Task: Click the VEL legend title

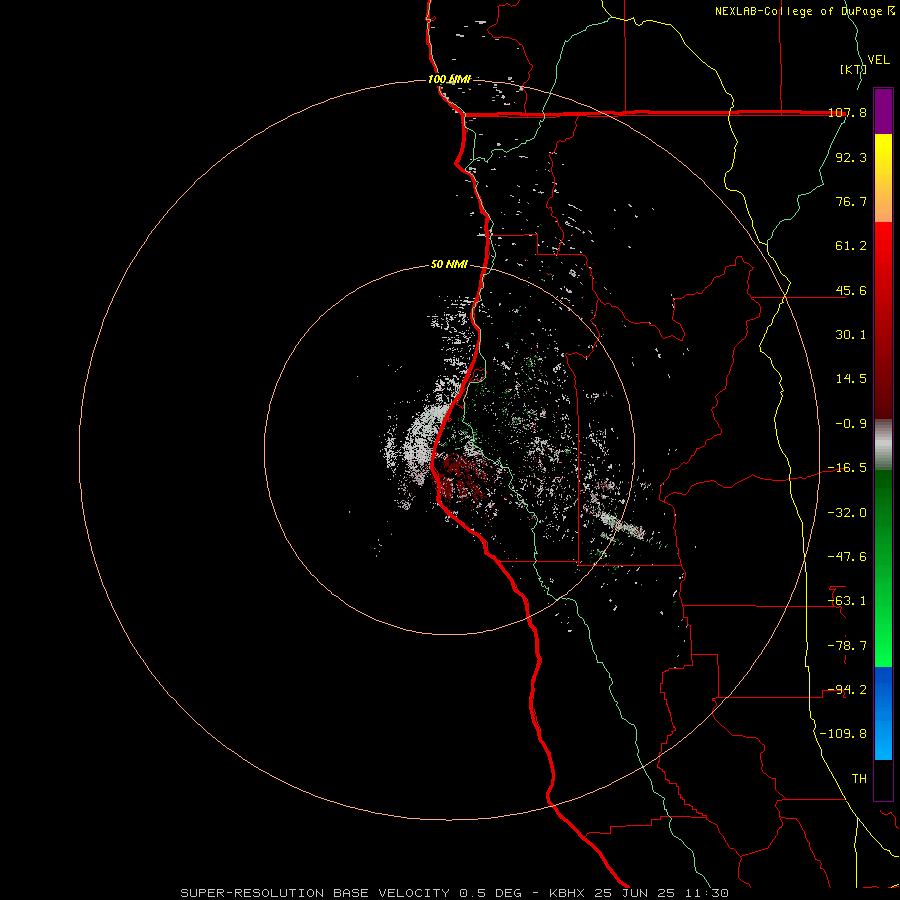Action: pos(878,60)
